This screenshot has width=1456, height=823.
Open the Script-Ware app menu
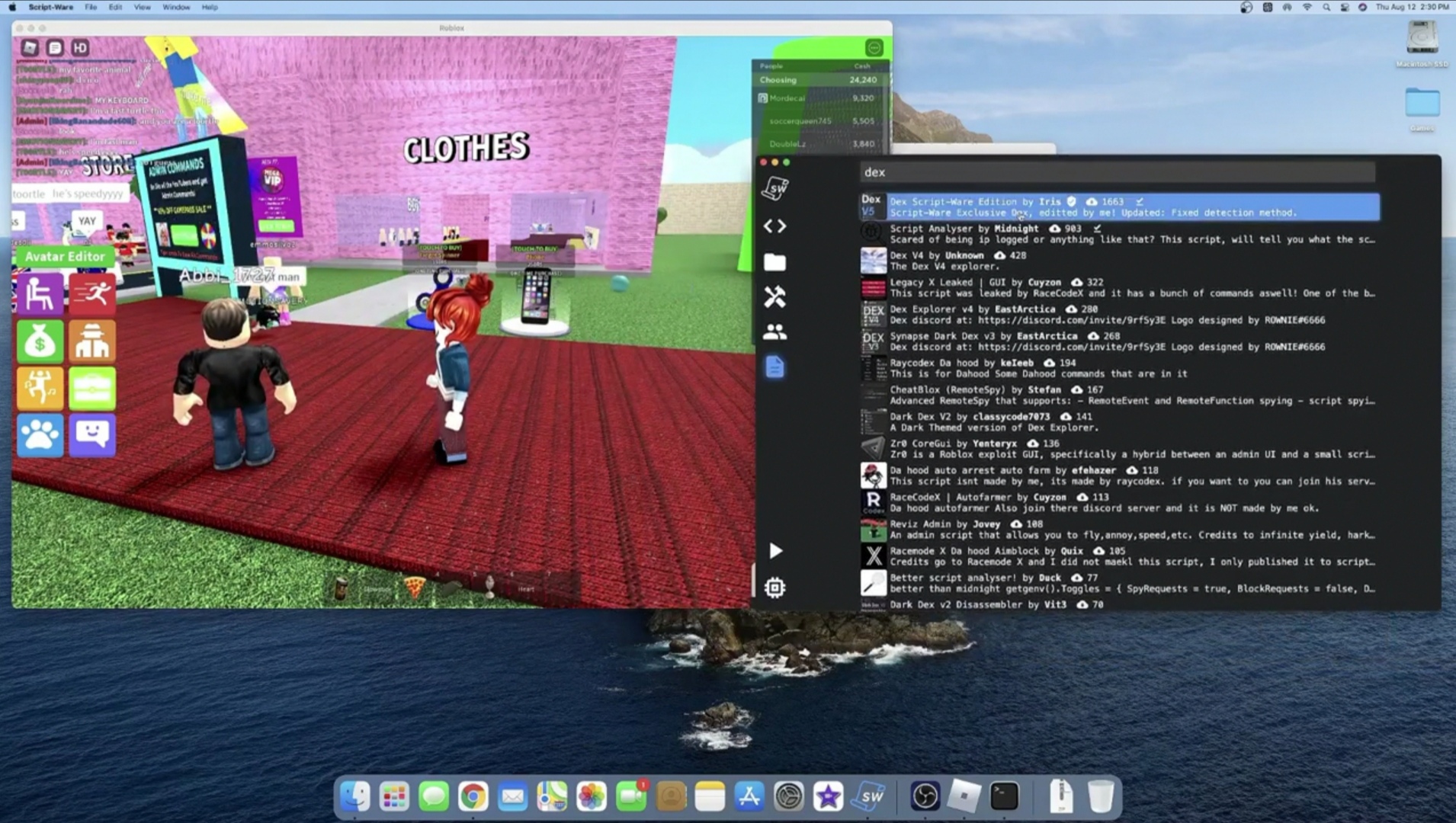[x=51, y=7]
